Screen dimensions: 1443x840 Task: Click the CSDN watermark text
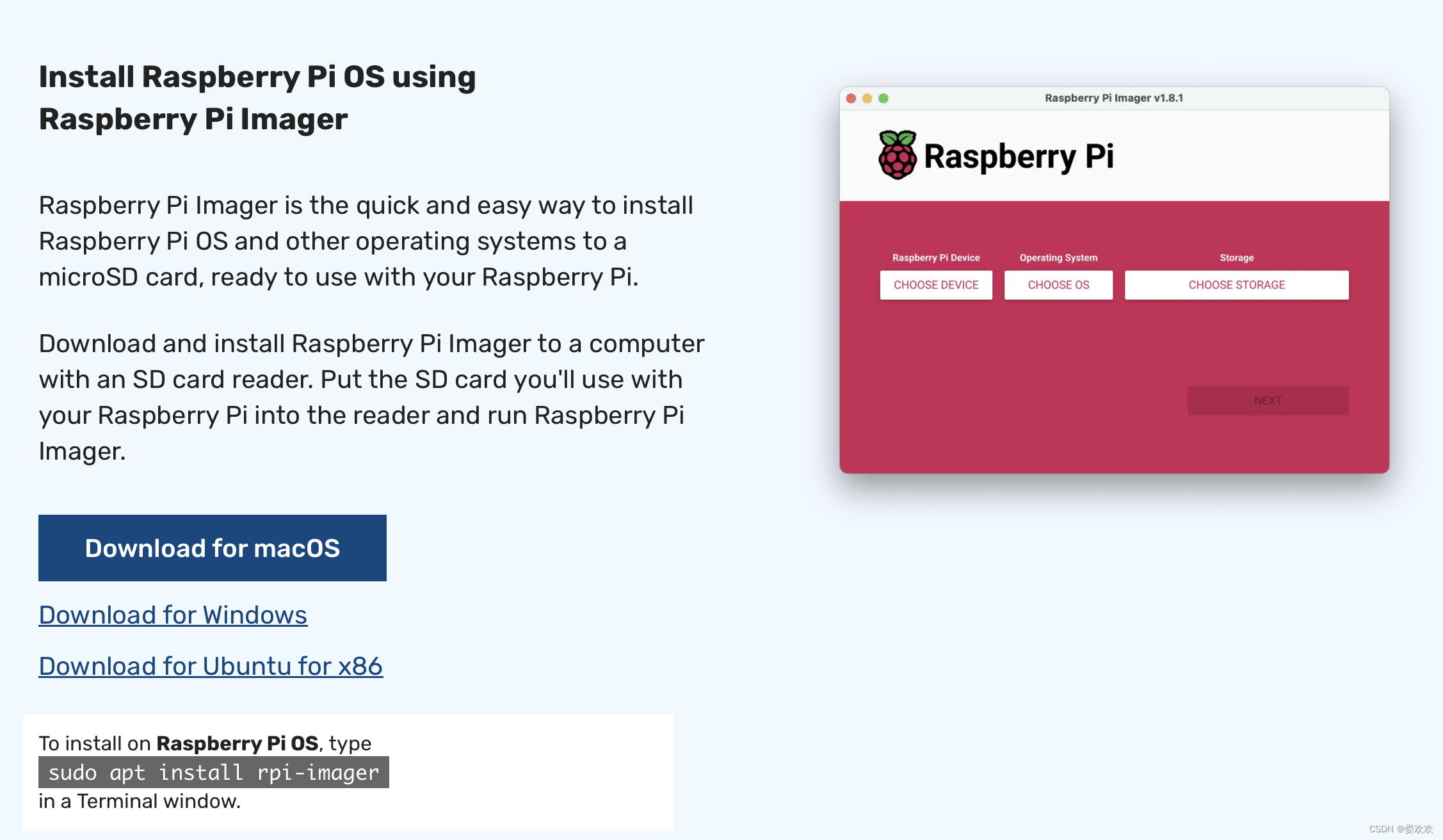pos(1400,828)
